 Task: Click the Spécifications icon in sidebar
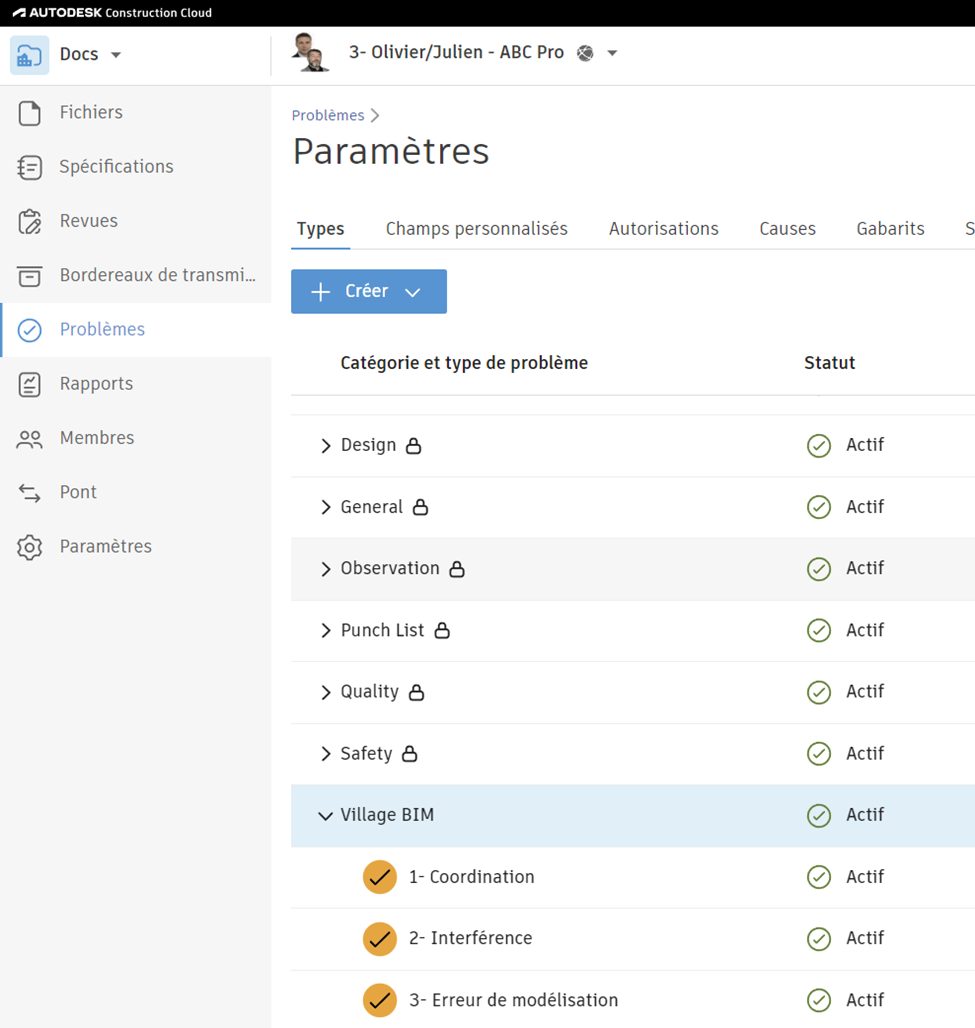coord(30,167)
